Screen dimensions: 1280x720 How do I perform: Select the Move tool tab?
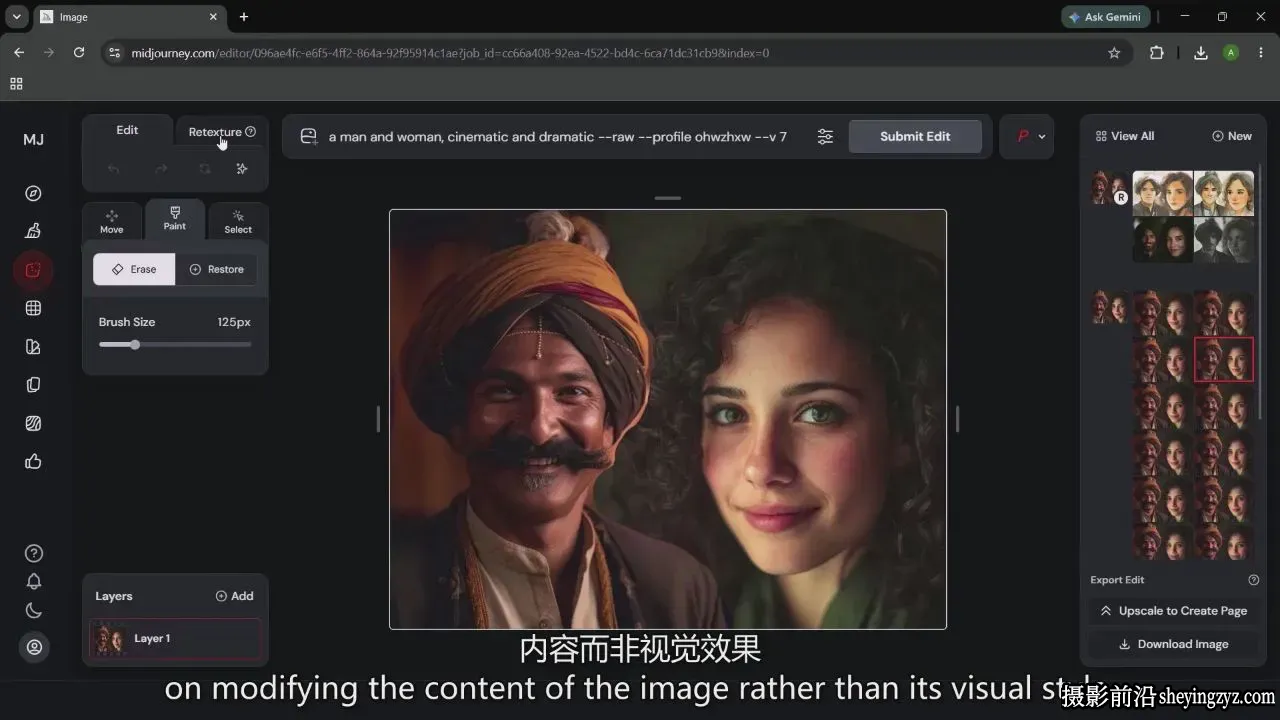pos(112,222)
